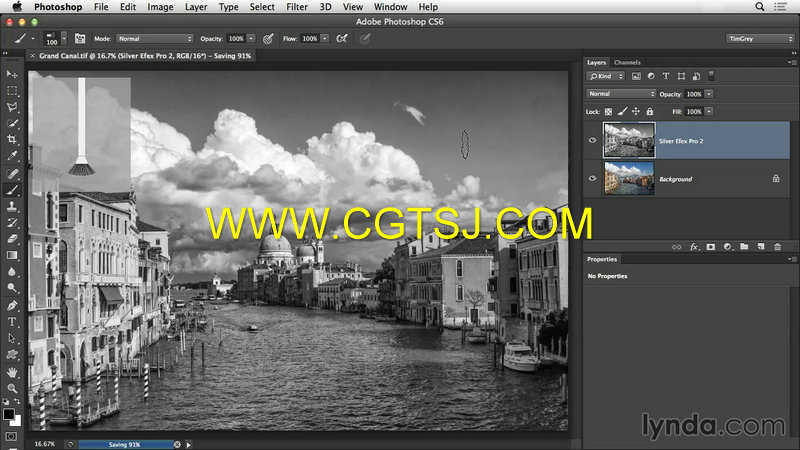The image size is (800, 450).
Task: Open brush Opacity slider arrow in options bar
Action: pyautogui.click(x=251, y=39)
